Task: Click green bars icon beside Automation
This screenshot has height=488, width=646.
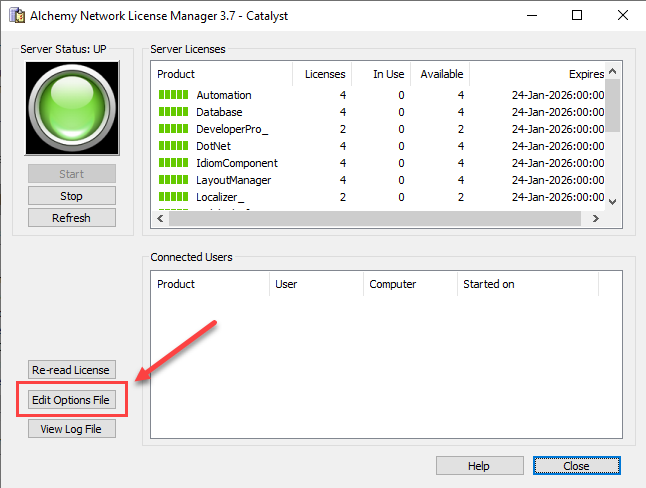Action: click(x=173, y=95)
